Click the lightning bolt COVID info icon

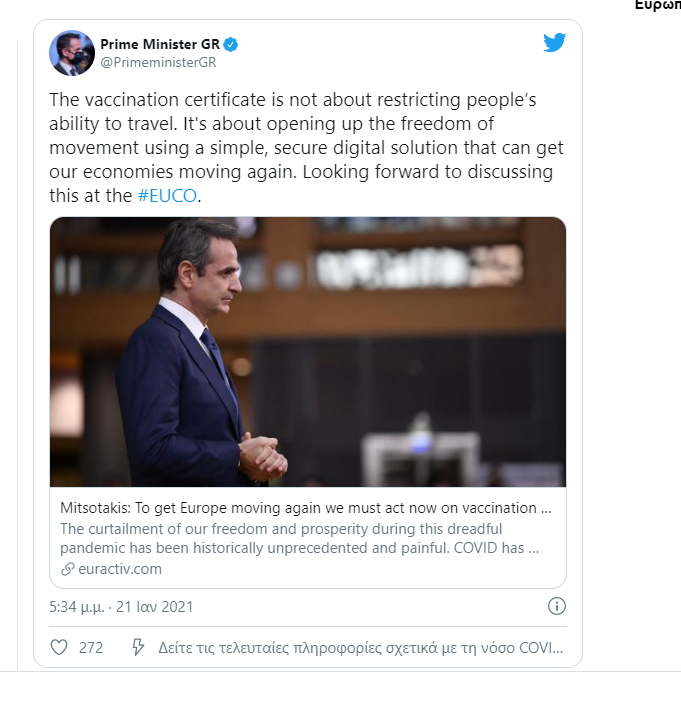pyautogui.click(x=138, y=647)
